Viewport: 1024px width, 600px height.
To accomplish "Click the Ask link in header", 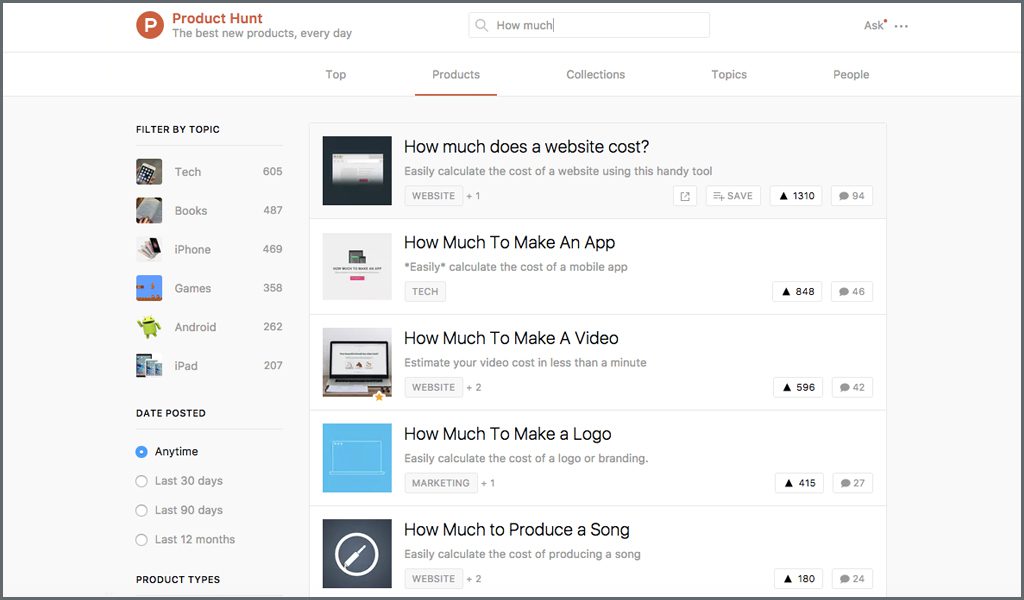I will point(873,26).
